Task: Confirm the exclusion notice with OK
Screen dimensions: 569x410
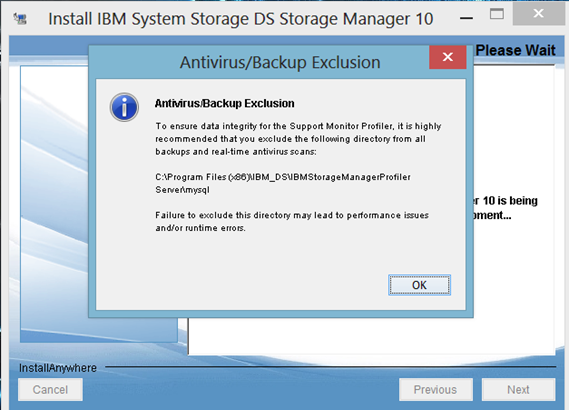Action: [x=419, y=285]
